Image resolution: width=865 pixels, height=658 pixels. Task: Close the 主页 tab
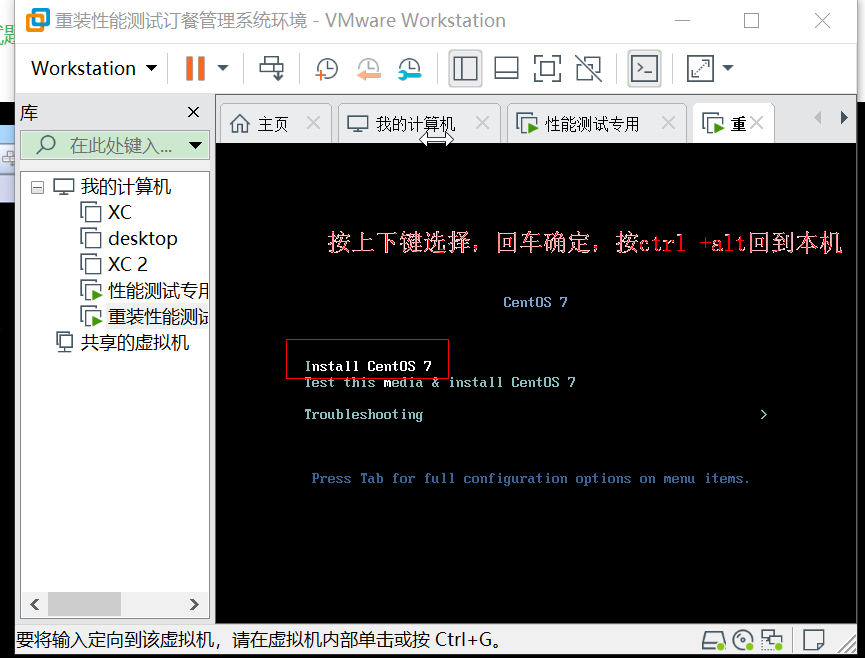tap(313, 123)
